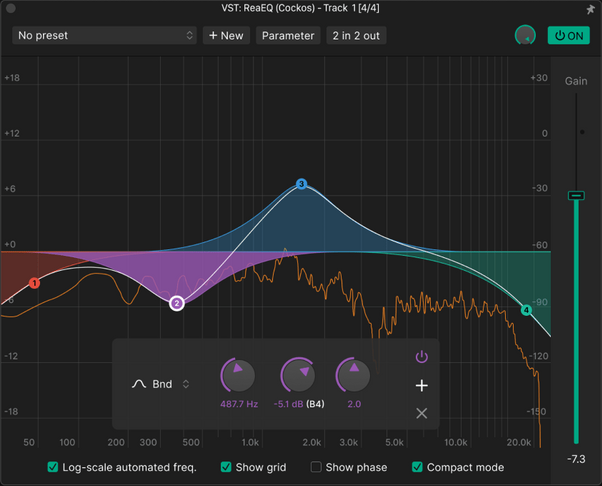Click the gain knob for -5.1 dB
Viewport: 602px width, 486px height.
point(298,375)
